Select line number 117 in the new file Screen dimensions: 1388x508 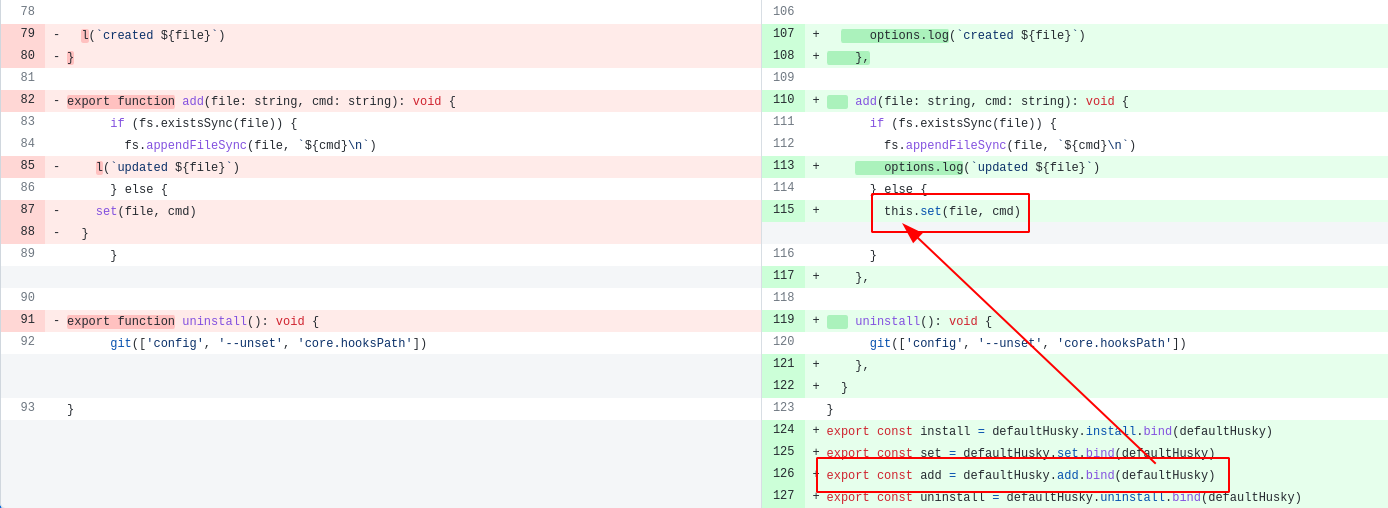[x=783, y=277]
